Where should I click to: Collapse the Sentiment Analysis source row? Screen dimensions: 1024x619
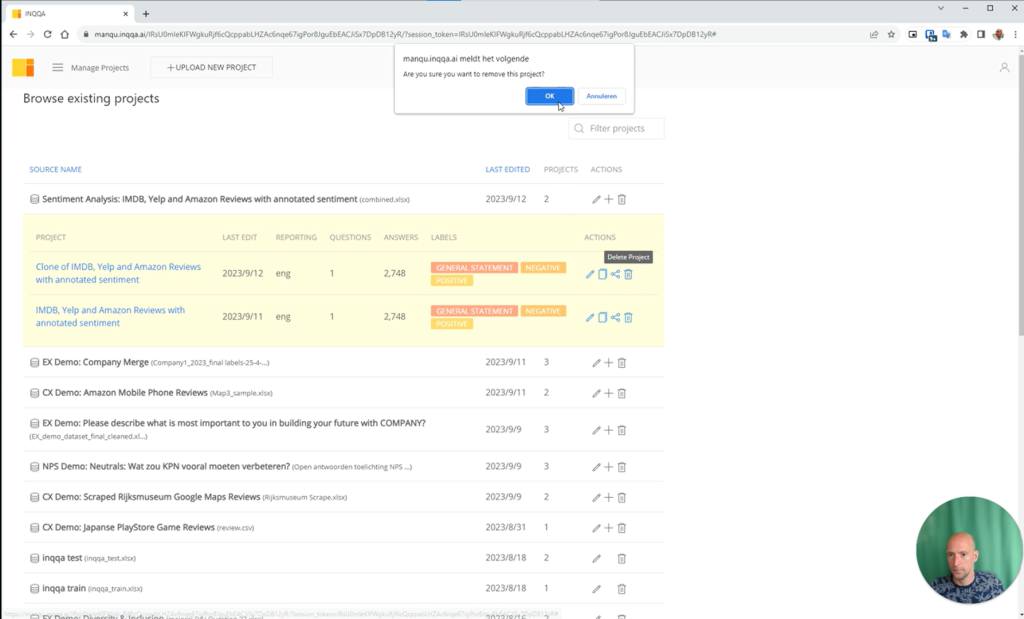point(344,199)
